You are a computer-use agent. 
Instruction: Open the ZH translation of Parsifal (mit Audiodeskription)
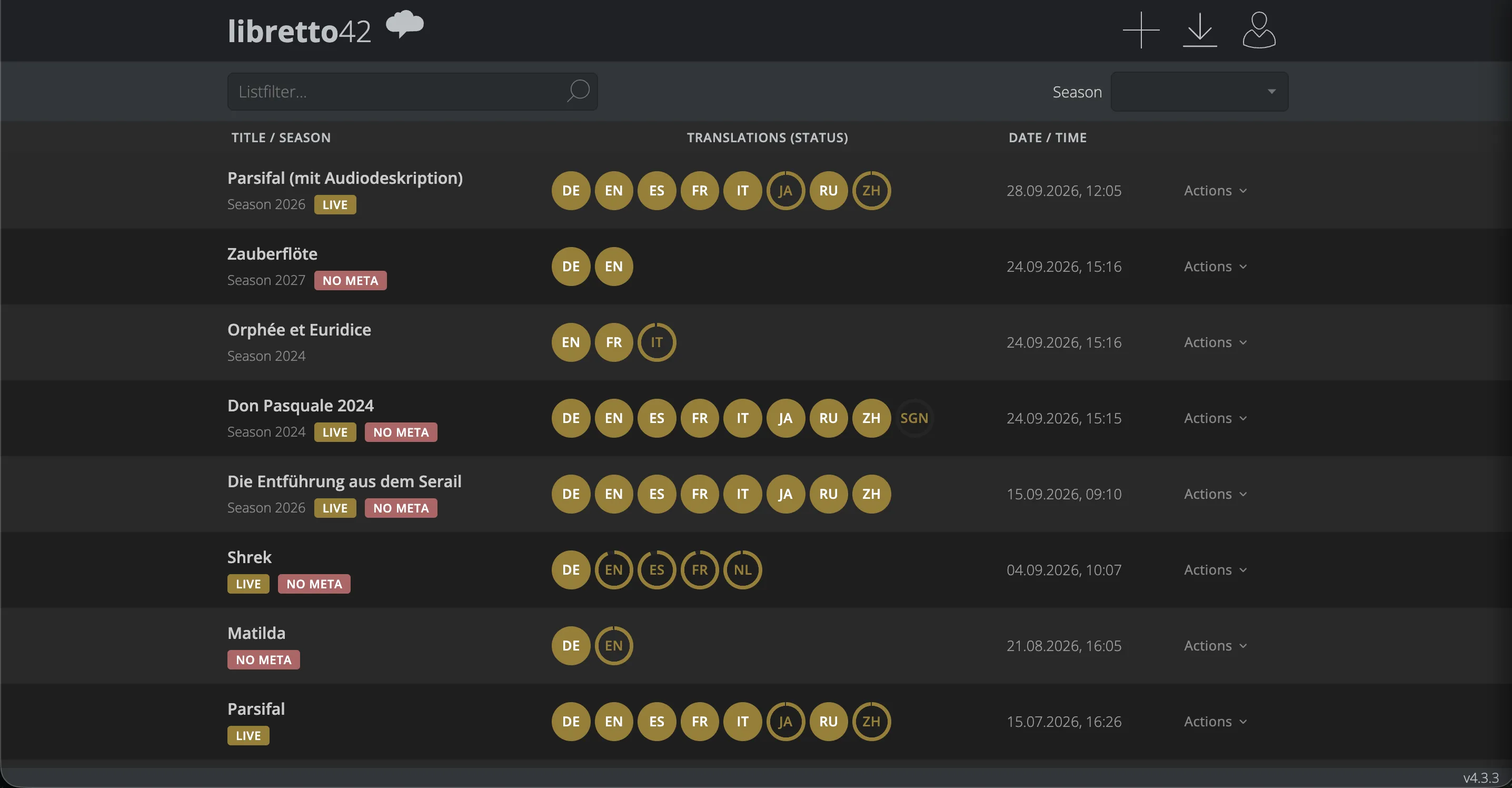point(871,190)
